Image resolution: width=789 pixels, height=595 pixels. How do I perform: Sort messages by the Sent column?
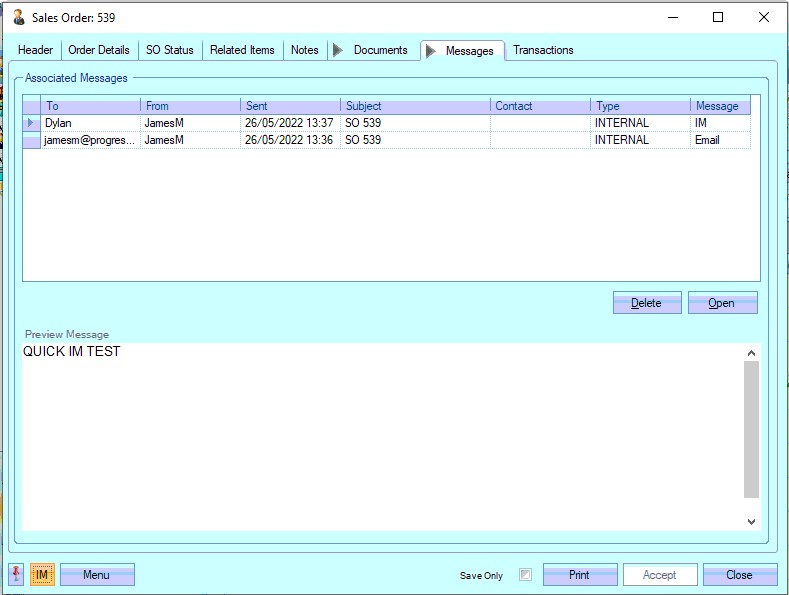click(x=290, y=106)
